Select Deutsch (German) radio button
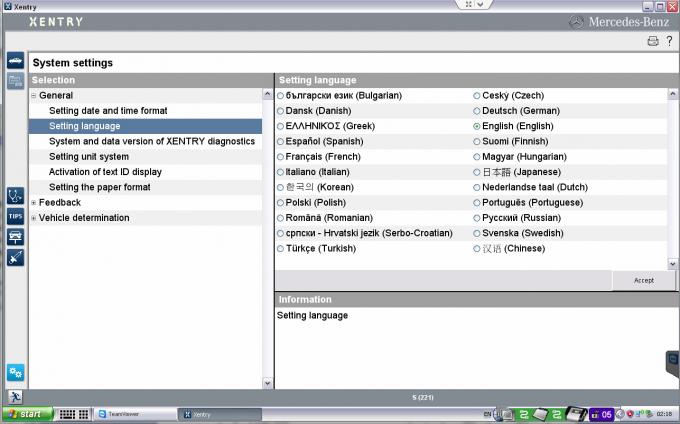This screenshot has height=424, width=680. tap(477, 111)
